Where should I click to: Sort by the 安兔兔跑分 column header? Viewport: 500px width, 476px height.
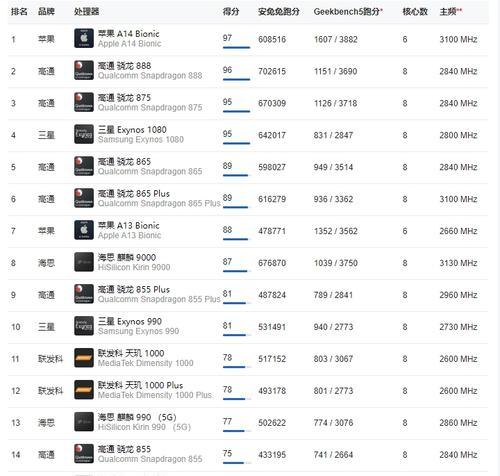click(279, 12)
